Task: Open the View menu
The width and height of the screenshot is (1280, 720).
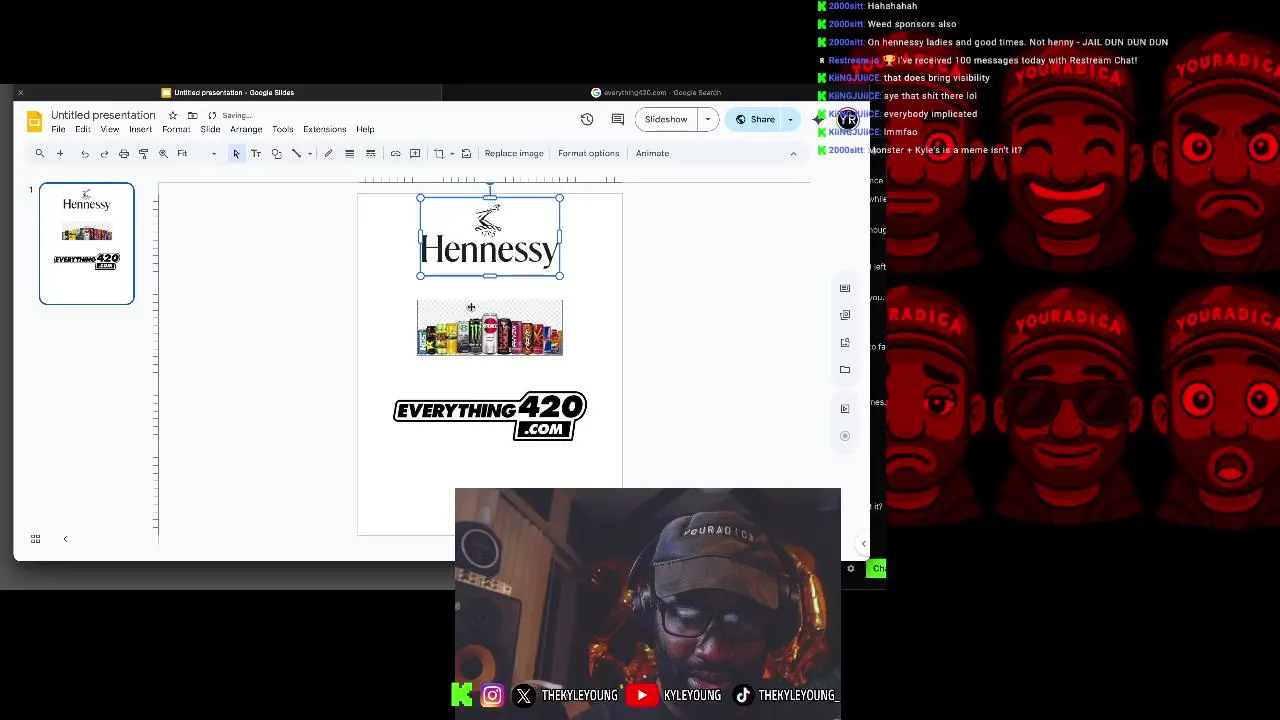Action: pos(110,129)
